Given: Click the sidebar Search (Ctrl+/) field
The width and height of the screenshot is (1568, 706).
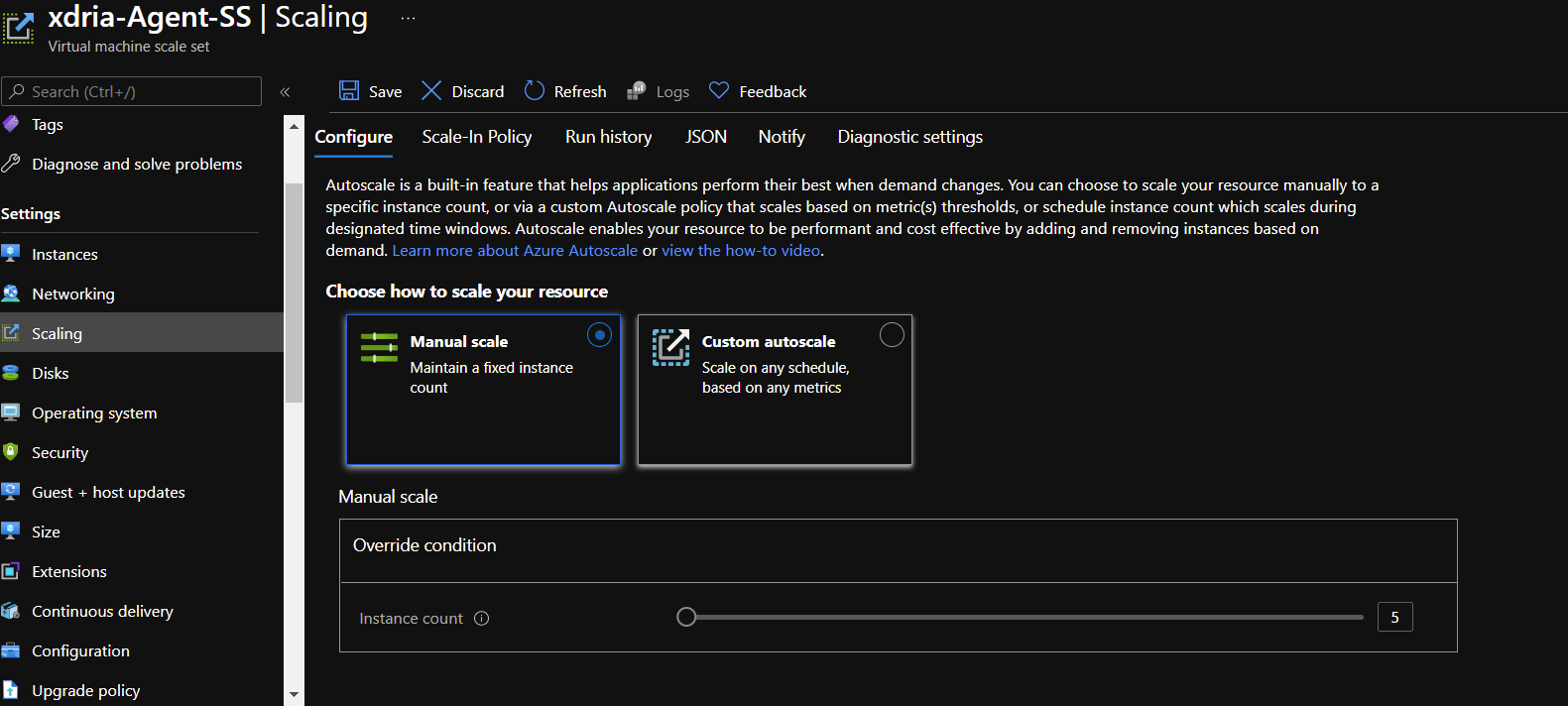Looking at the screenshot, I should tap(132, 91).
